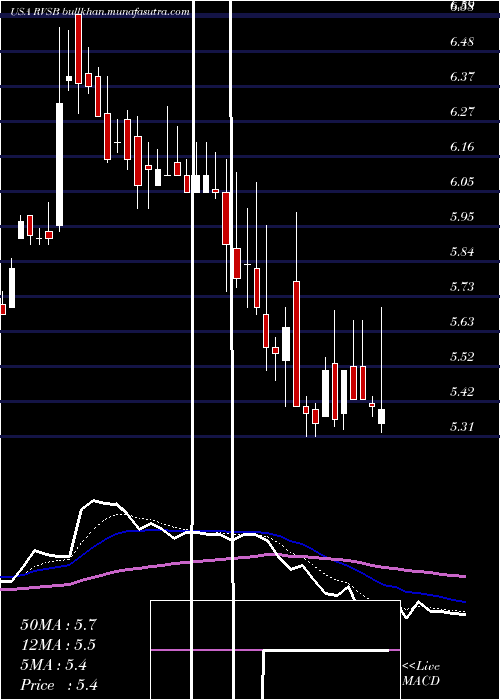The height and width of the screenshot is (700, 500).
Task: Click the MACD inset chart box
Action: point(275,650)
